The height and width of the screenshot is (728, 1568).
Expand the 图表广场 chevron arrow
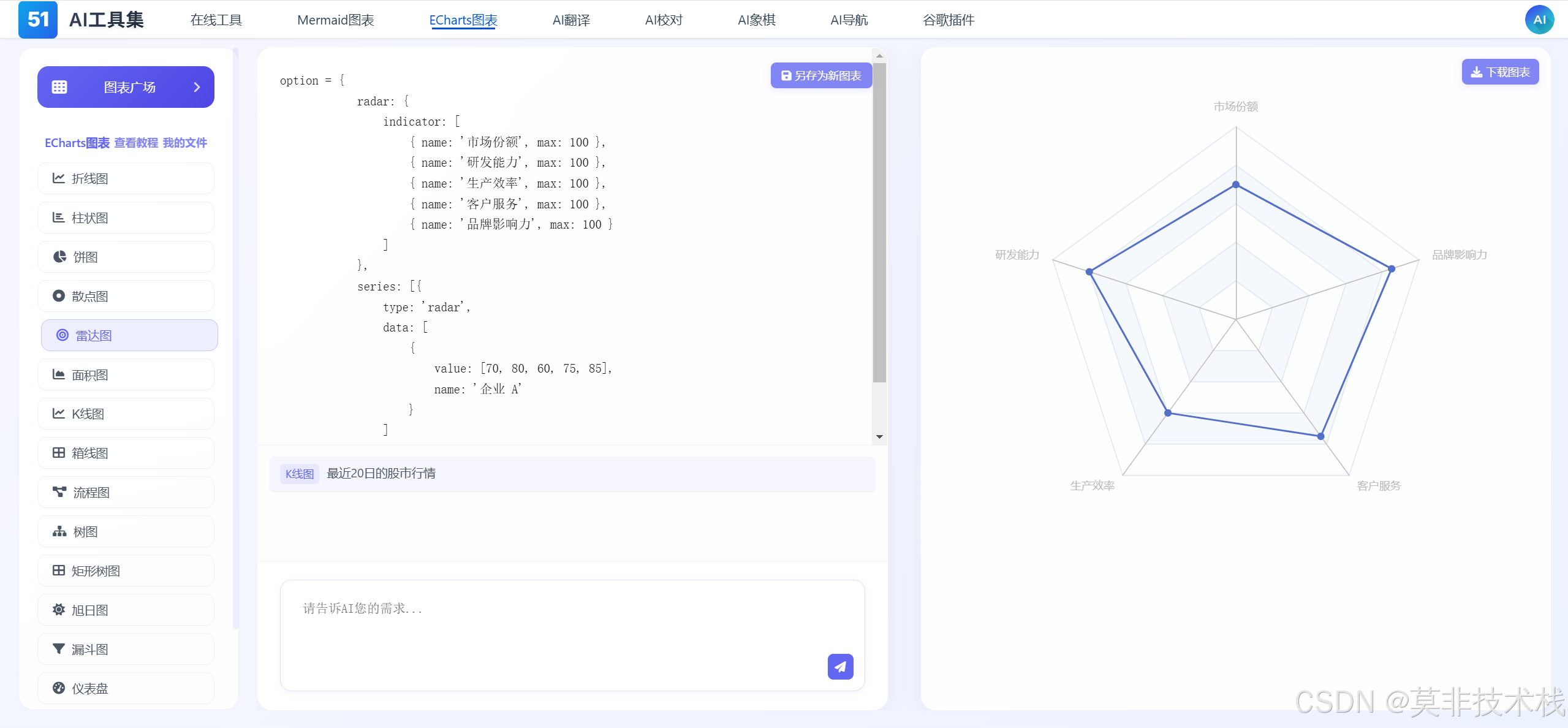197,87
